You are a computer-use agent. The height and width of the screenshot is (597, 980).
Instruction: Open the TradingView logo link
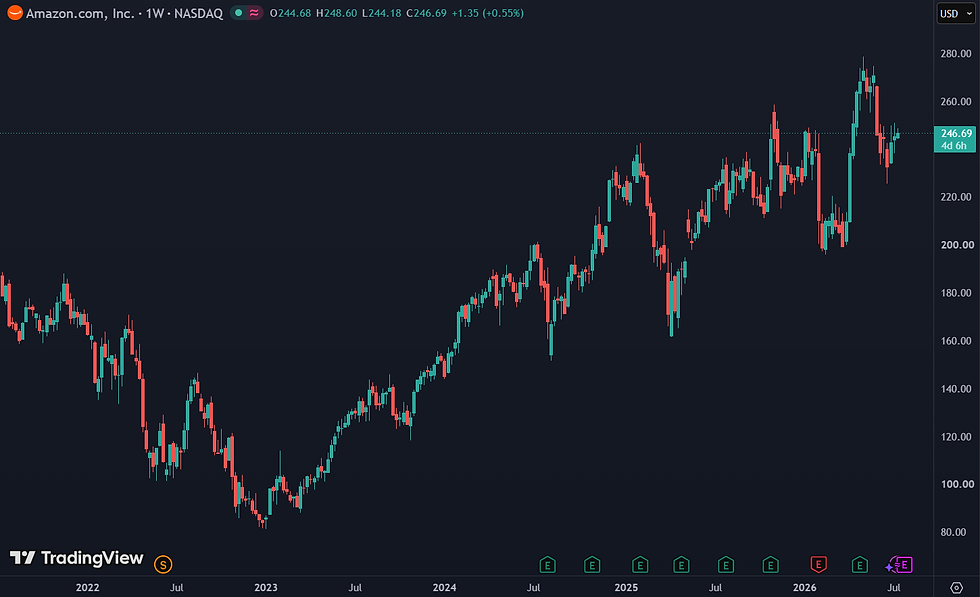[x=76, y=558]
